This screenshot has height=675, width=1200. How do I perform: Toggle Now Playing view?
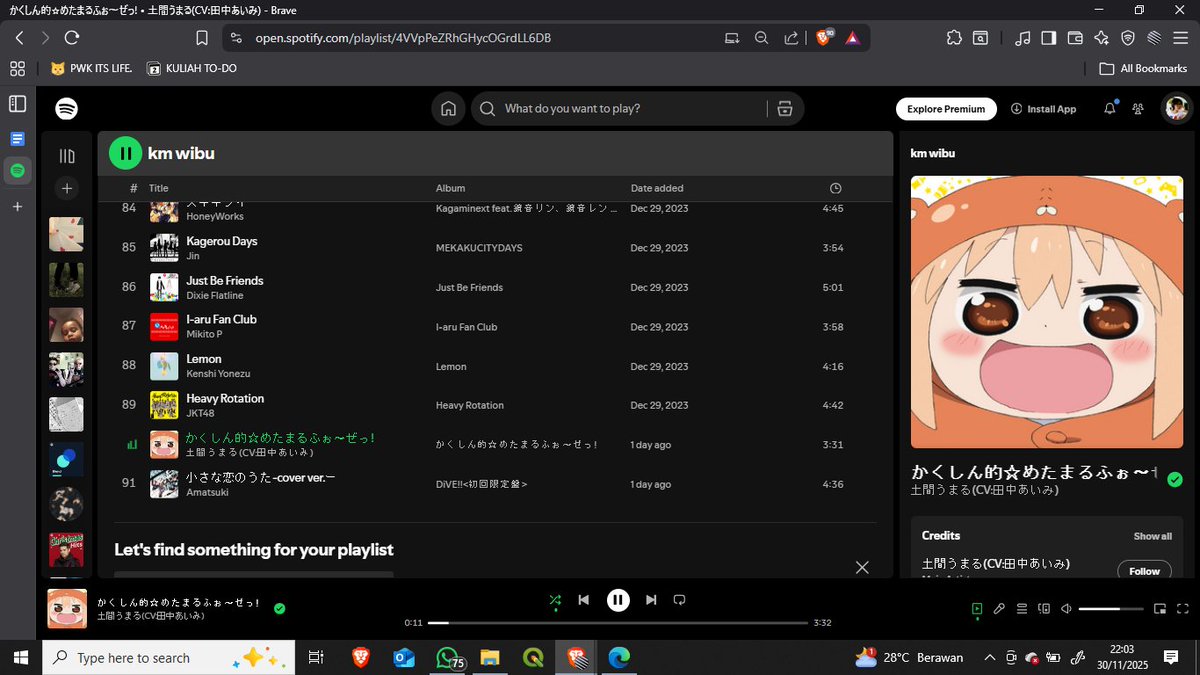[977, 608]
